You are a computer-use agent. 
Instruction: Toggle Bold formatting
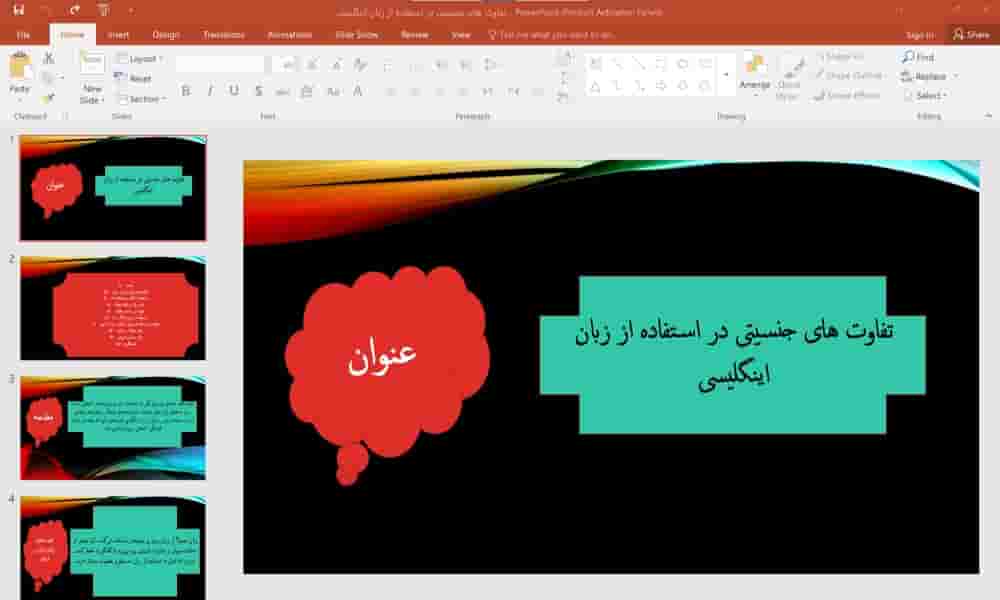click(x=186, y=91)
